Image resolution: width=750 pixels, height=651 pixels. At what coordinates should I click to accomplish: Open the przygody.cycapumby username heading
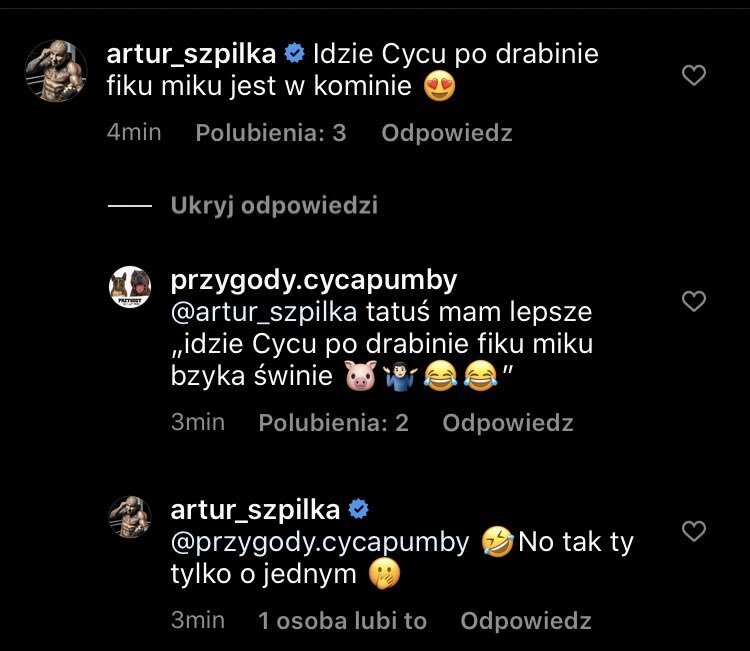(x=314, y=280)
